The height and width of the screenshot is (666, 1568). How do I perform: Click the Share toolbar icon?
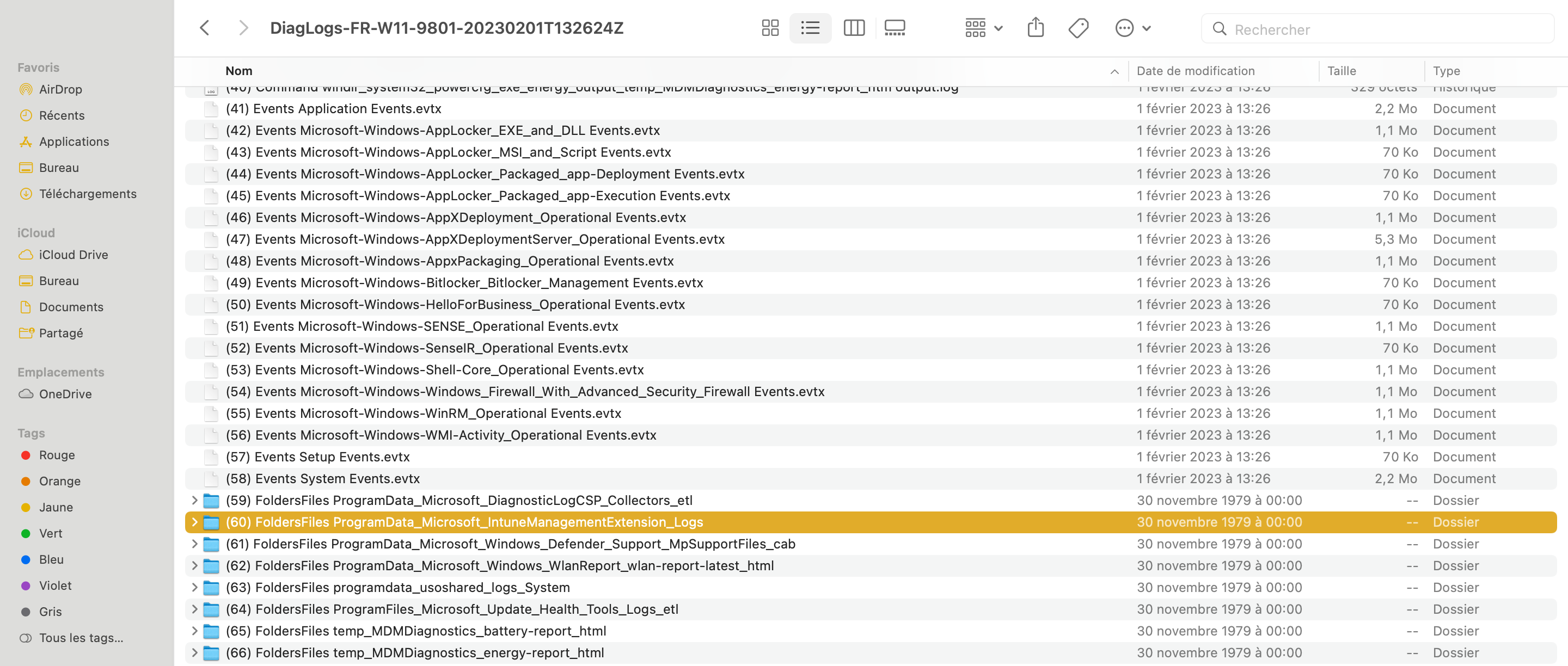coord(1036,28)
